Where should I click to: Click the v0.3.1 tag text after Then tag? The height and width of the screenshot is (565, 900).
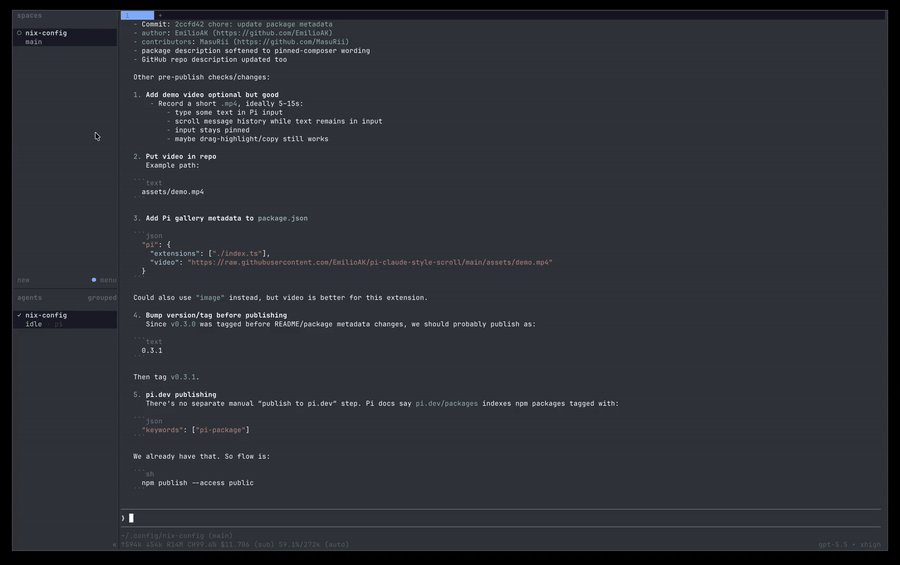click(183, 377)
